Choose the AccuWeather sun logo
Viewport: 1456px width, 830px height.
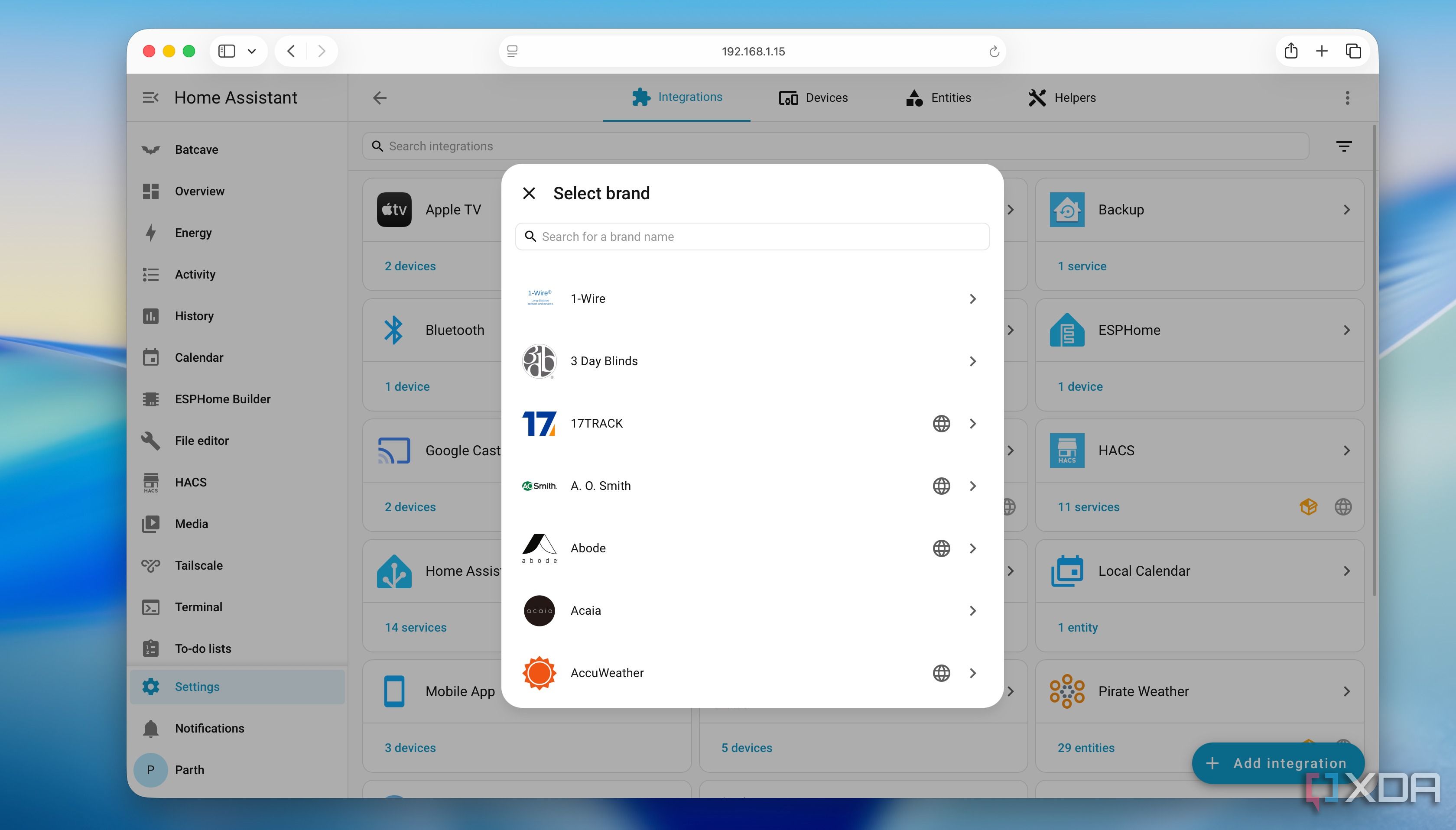coord(539,673)
